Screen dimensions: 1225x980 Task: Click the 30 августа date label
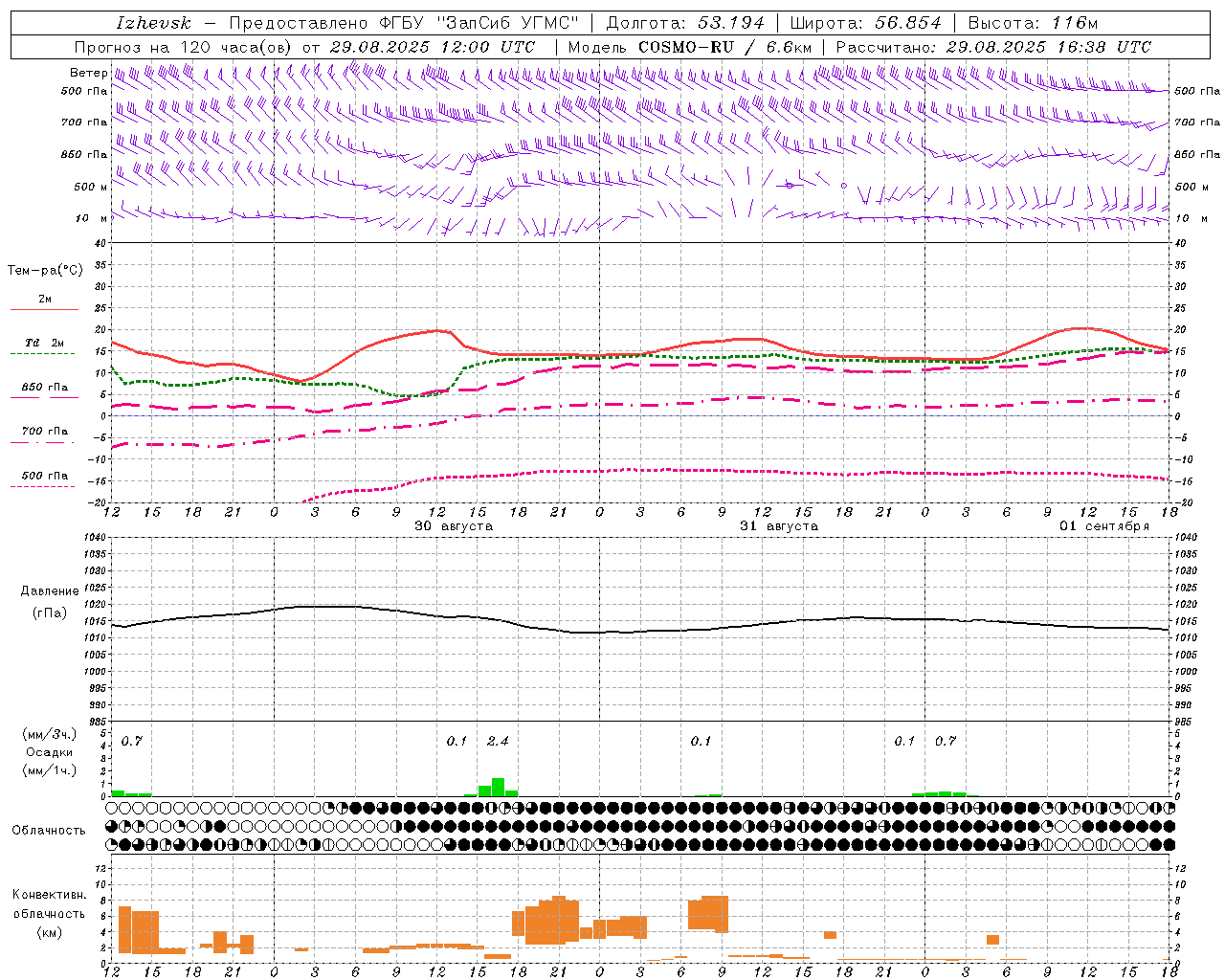click(x=454, y=526)
